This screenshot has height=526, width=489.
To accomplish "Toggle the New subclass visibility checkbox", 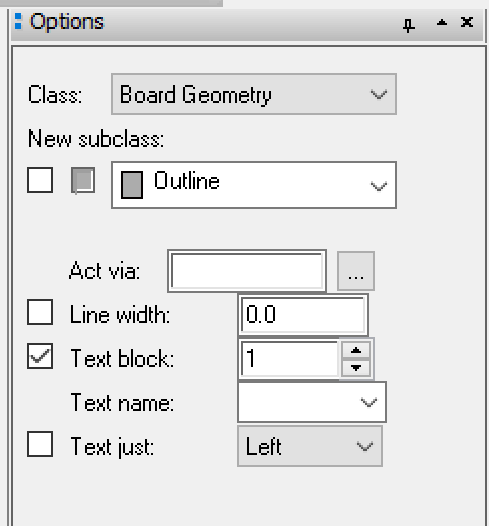I will [40, 180].
